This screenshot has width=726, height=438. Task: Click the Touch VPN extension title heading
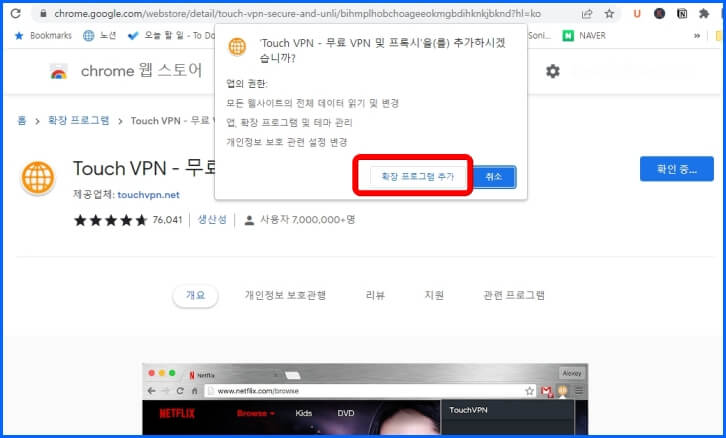coord(144,169)
